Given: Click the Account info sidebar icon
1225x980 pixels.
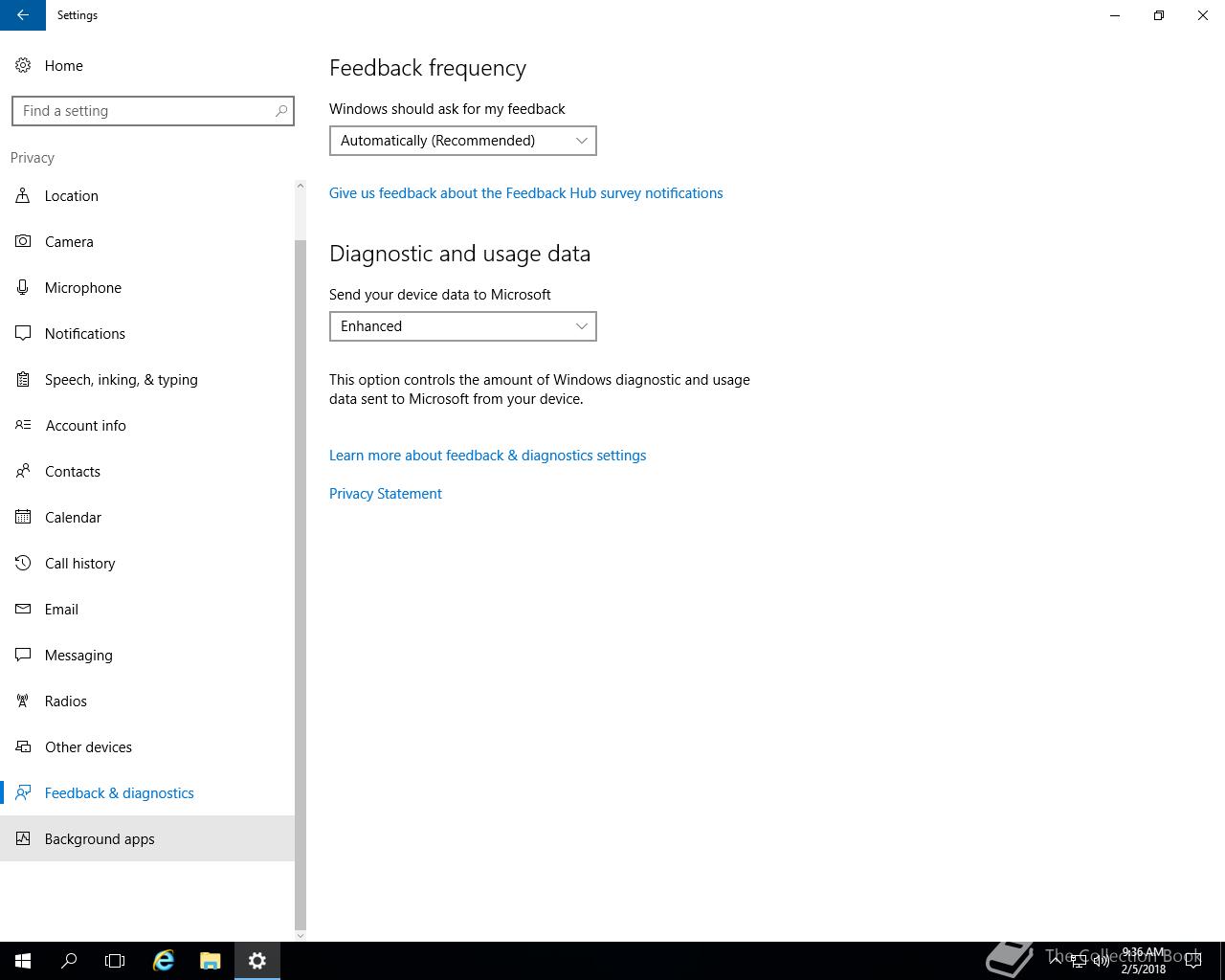Looking at the screenshot, I should pos(23,425).
